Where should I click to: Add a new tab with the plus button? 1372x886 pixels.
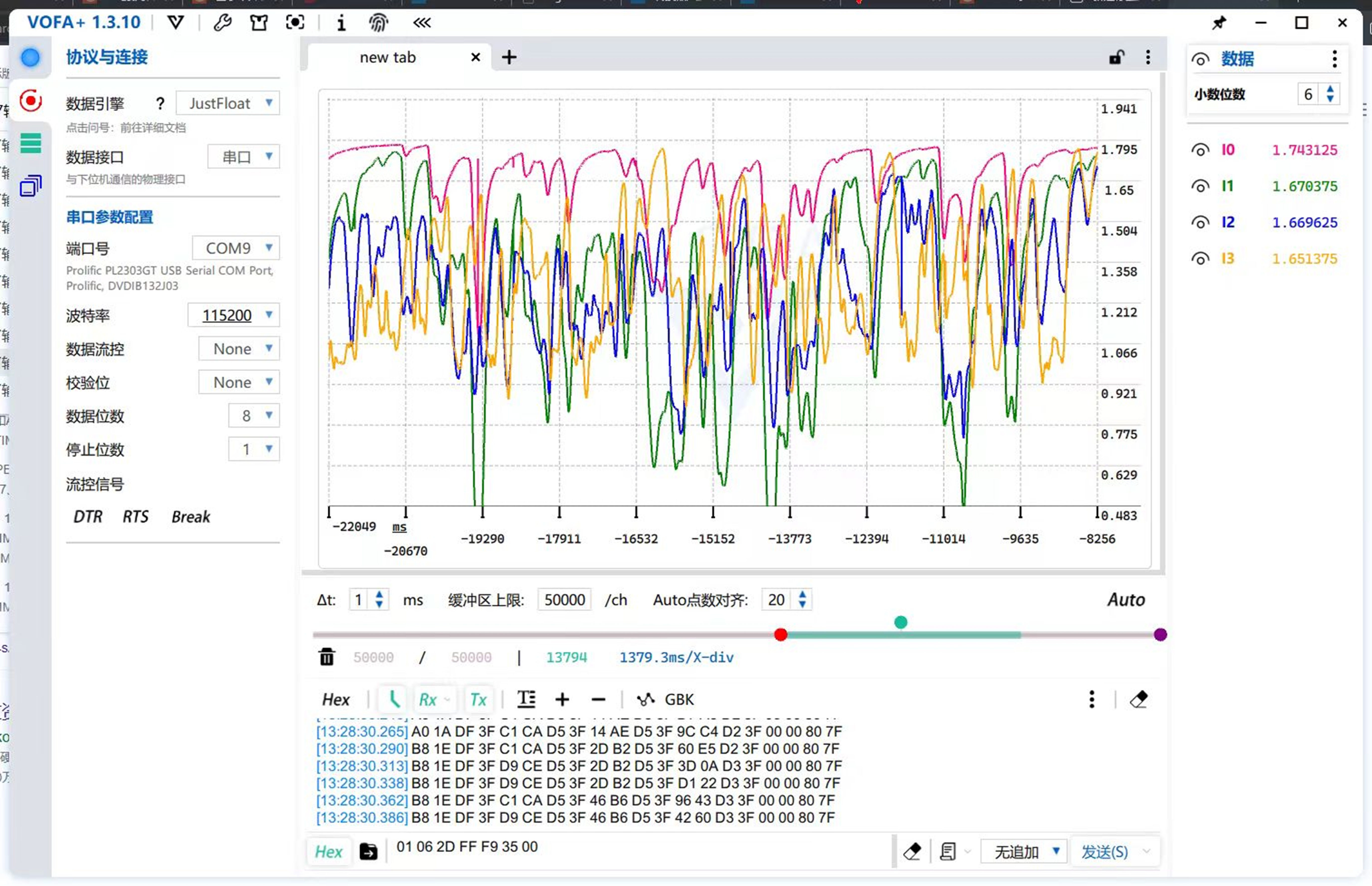509,57
